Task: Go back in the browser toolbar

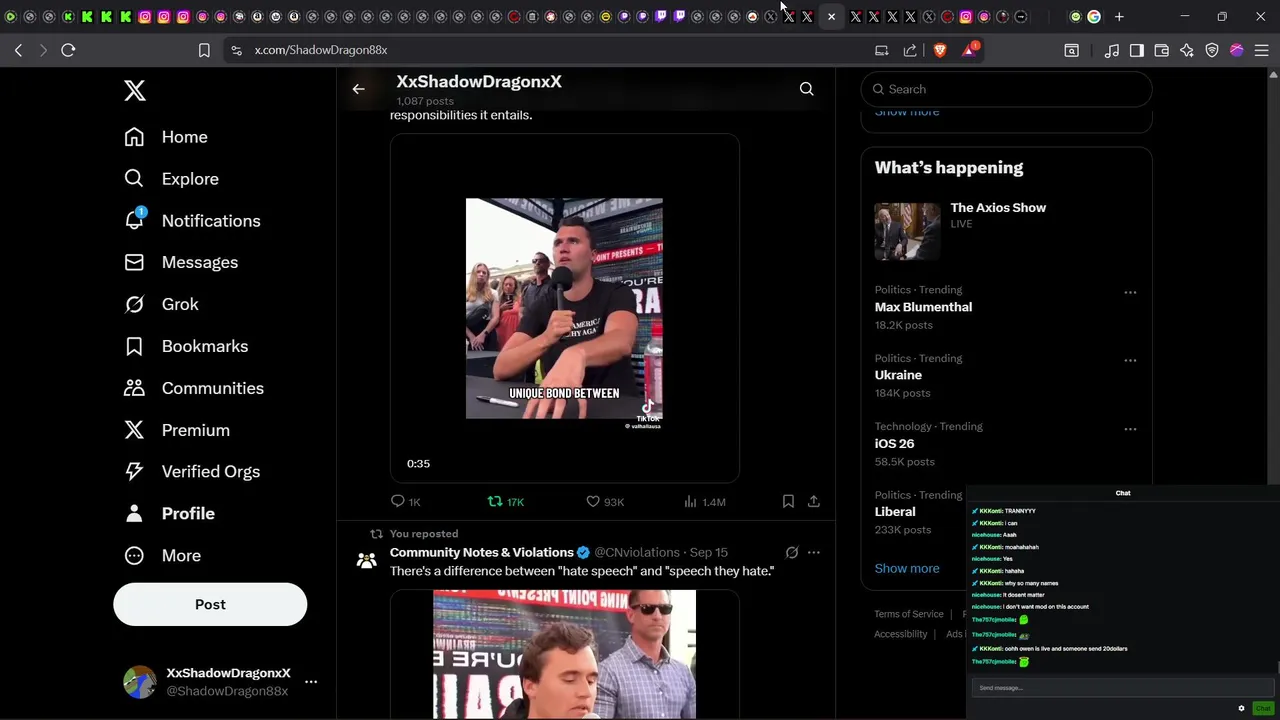Action: coord(19,50)
